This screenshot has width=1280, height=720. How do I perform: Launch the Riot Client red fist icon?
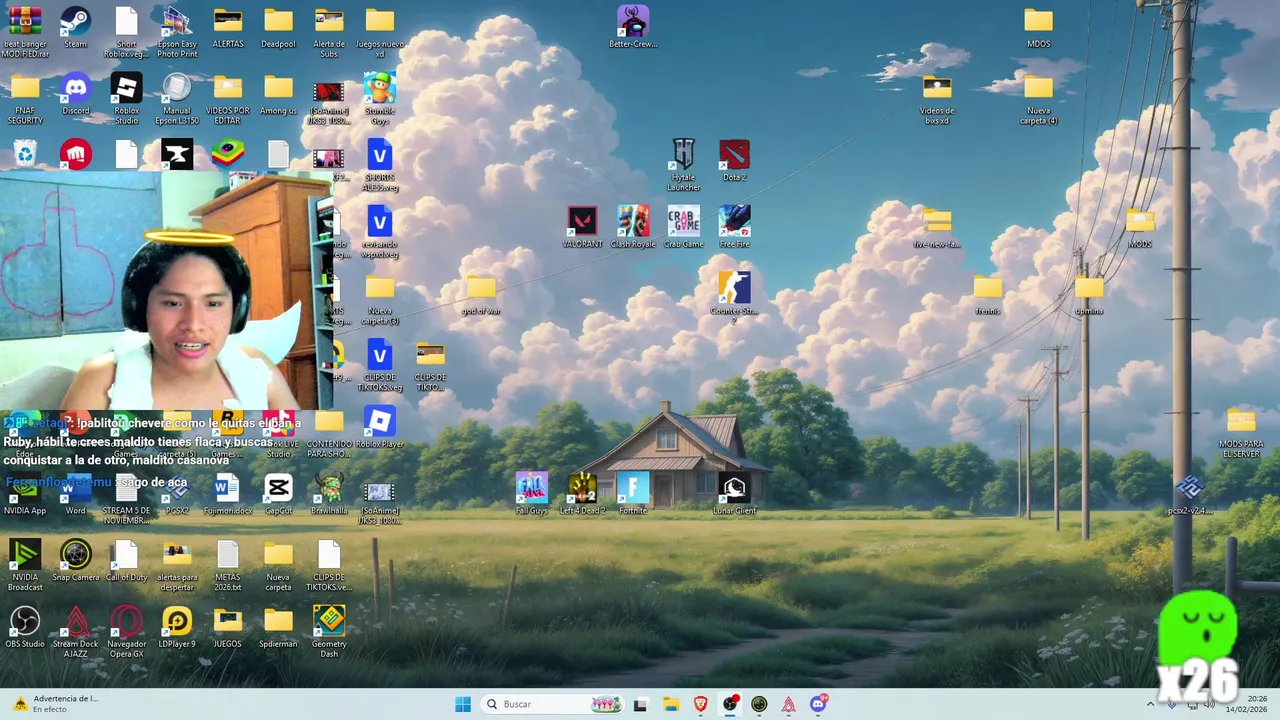pyautogui.click(x=75, y=155)
